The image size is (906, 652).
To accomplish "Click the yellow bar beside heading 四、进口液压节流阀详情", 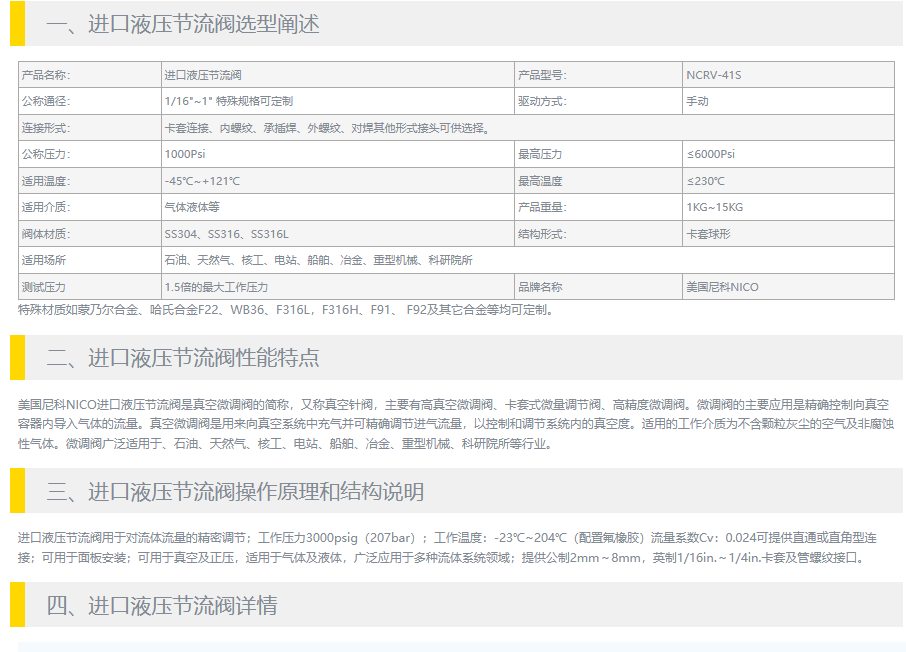I will [x=17, y=605].
